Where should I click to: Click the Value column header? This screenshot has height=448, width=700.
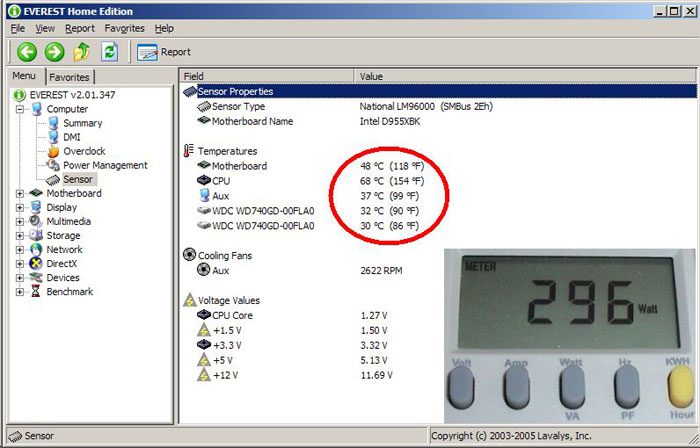tap(525, 76)
